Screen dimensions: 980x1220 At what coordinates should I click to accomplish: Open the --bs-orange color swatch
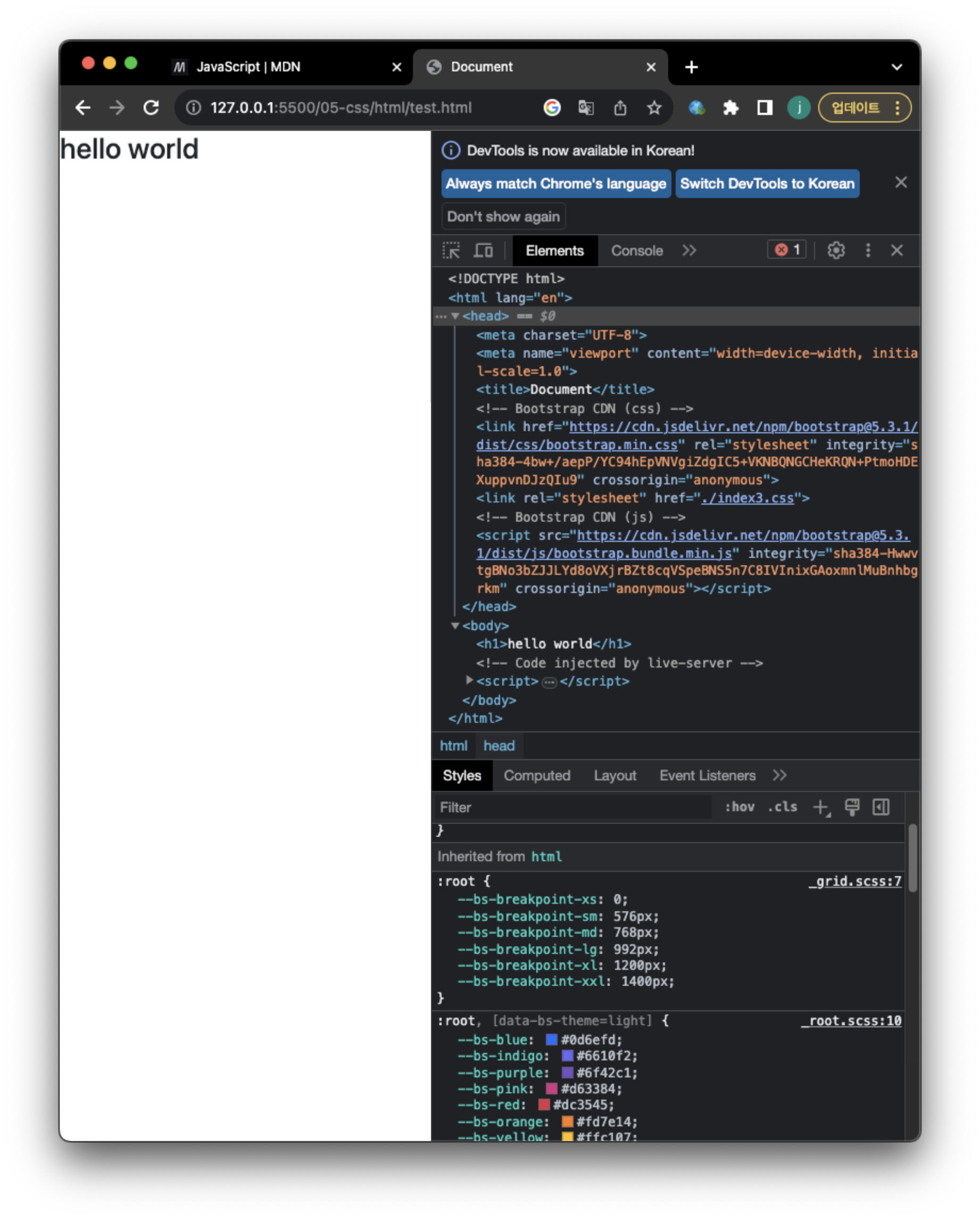[567, 1121]
